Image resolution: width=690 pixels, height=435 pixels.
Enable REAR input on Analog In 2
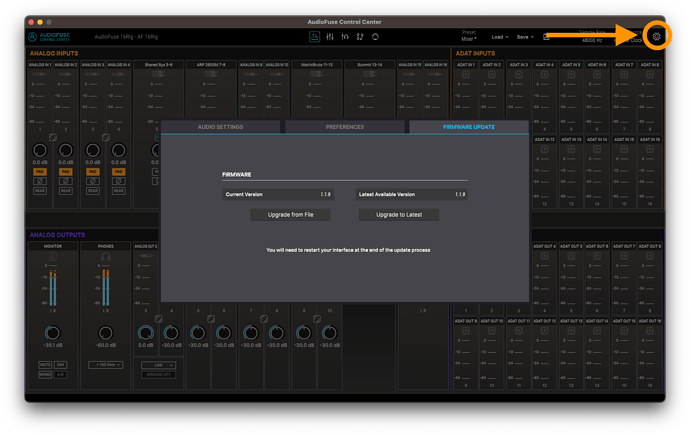tap(66, 191)
